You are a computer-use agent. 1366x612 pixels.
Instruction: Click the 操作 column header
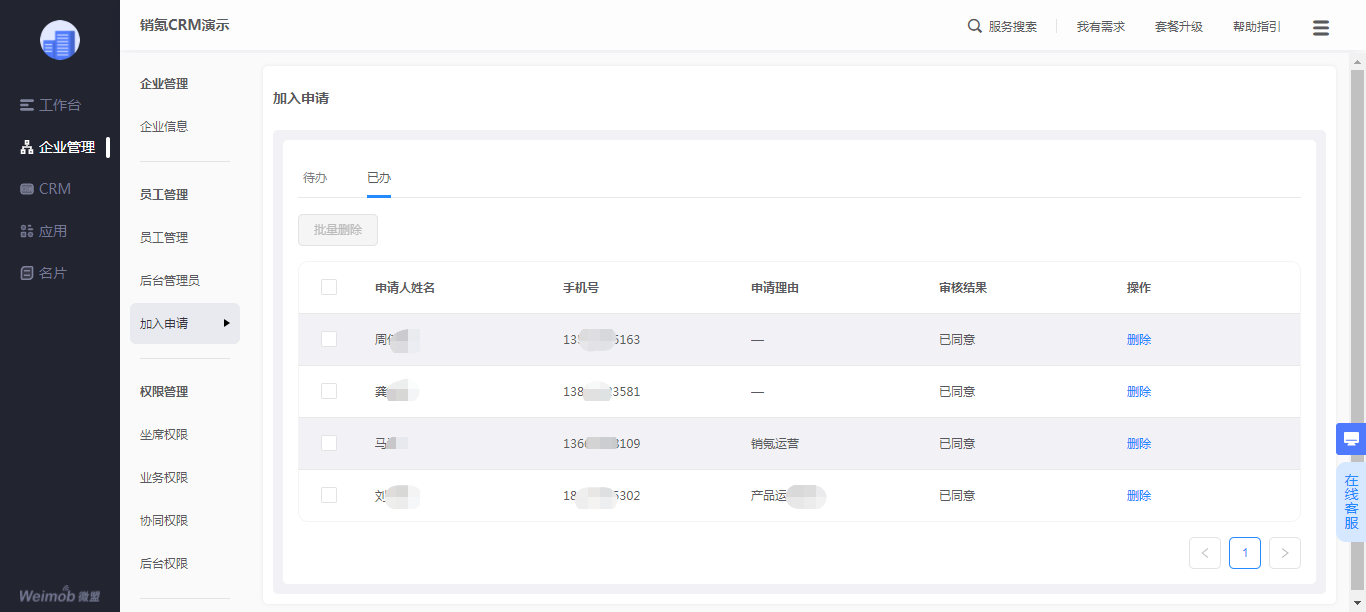pyautogui.click(x=1139, y=288)
